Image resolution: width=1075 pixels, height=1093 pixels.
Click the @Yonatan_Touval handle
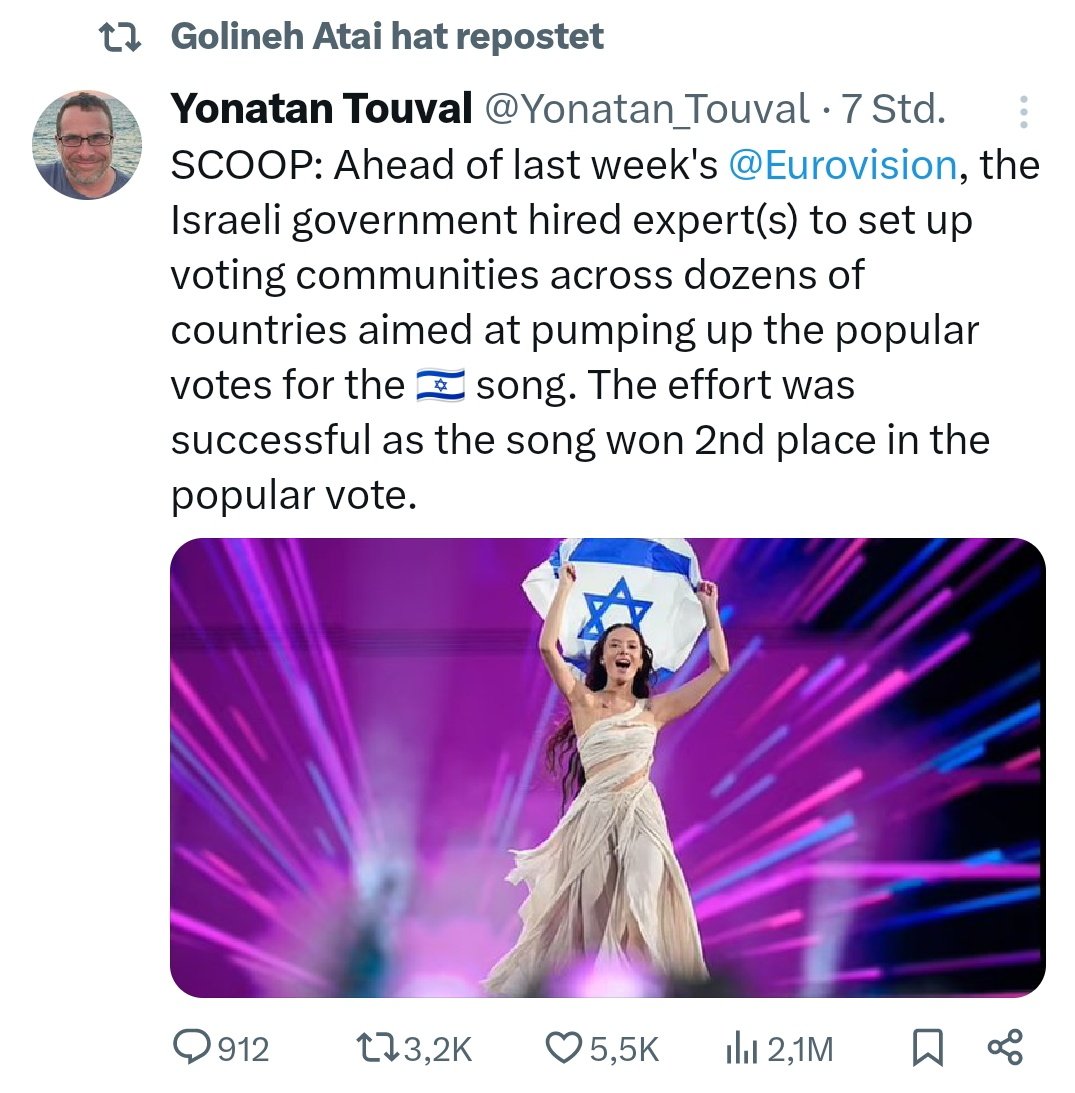click(647, 110)
